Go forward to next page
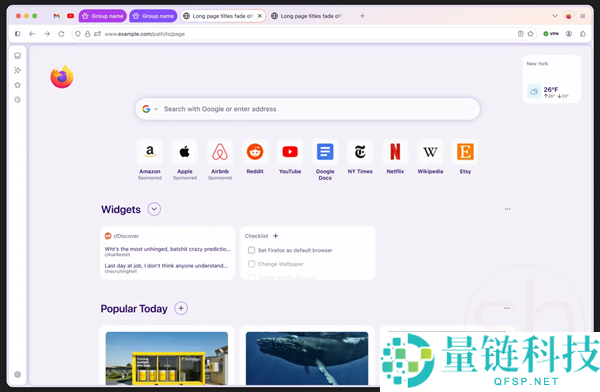Screen dimensions: 600x392 click(47, 34)
